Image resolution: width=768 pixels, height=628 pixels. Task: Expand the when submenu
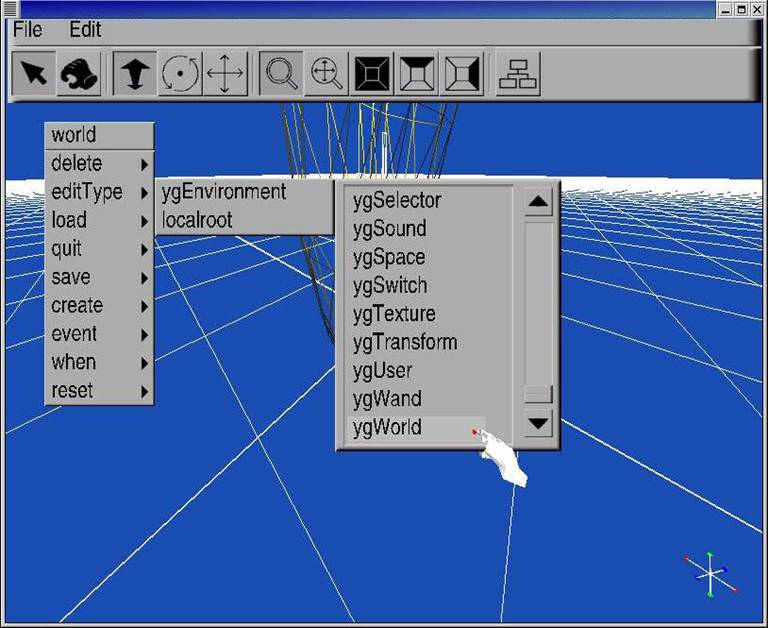(x=99, y=362)
